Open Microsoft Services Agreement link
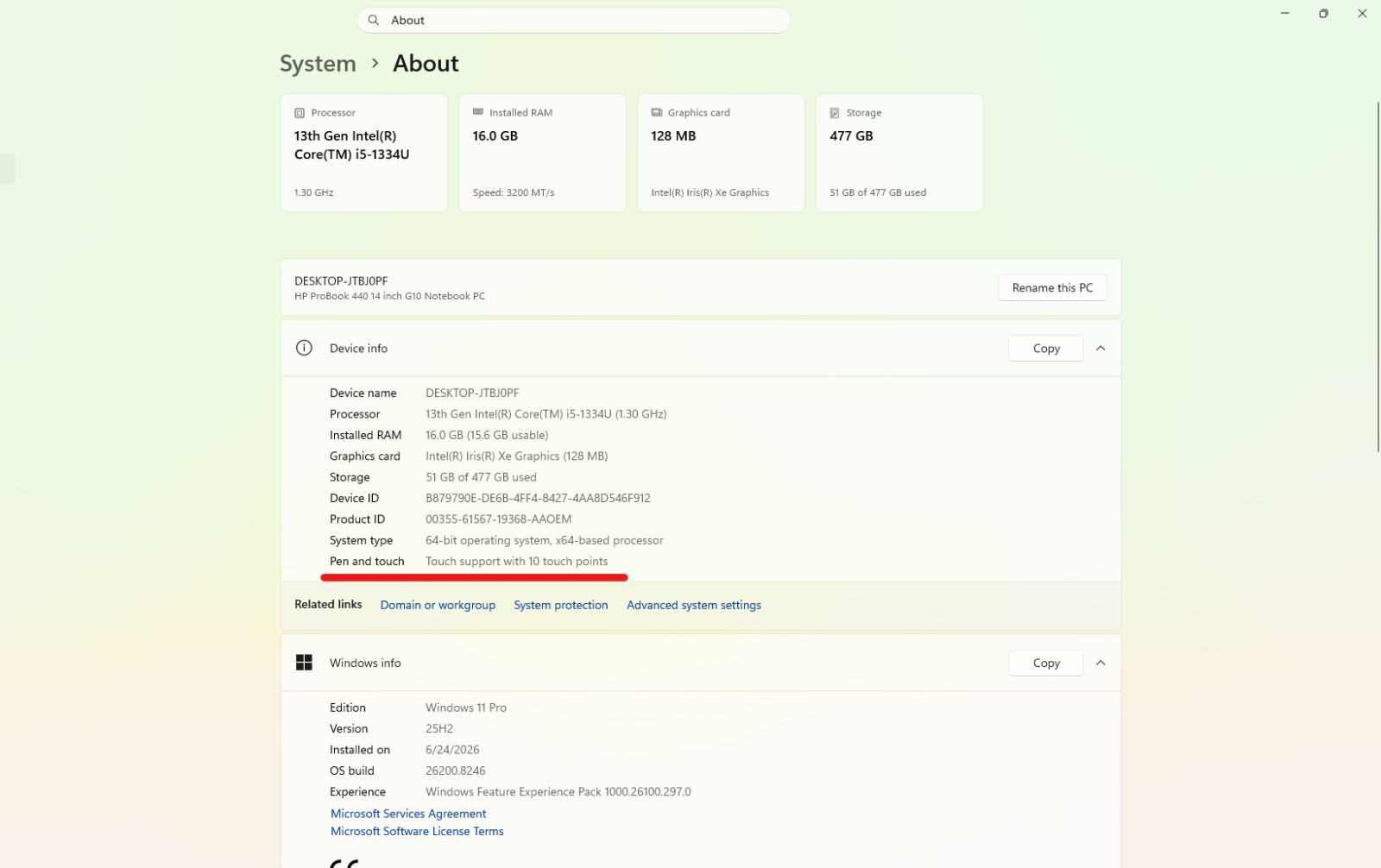 (408, 814)
